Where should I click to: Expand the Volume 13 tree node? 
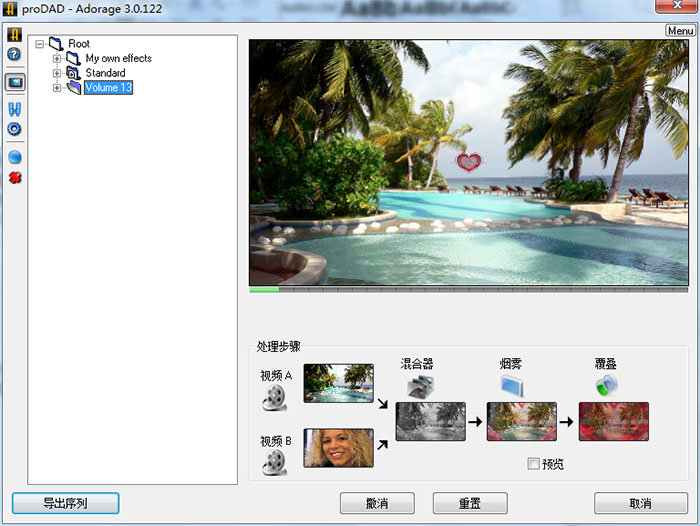[x=57, y=88]
